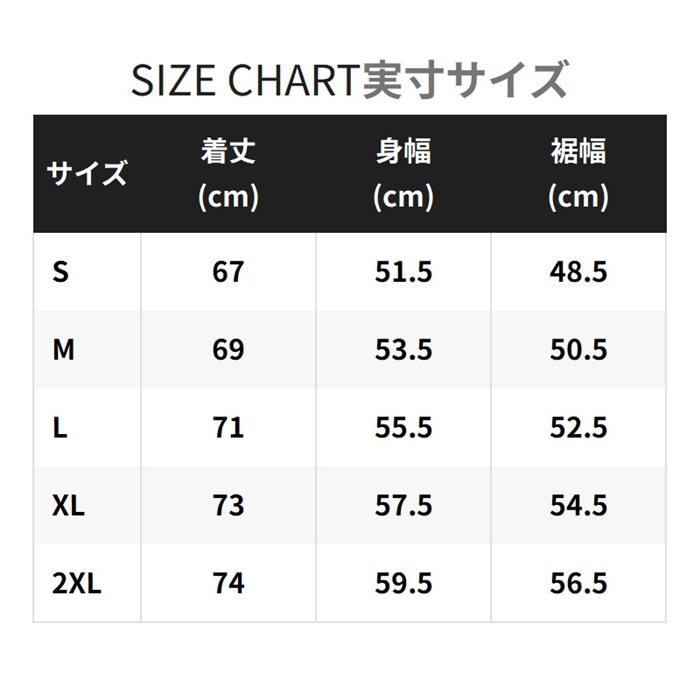
Task: Click the 74 length value for 2XL
Action: point(228,583)
